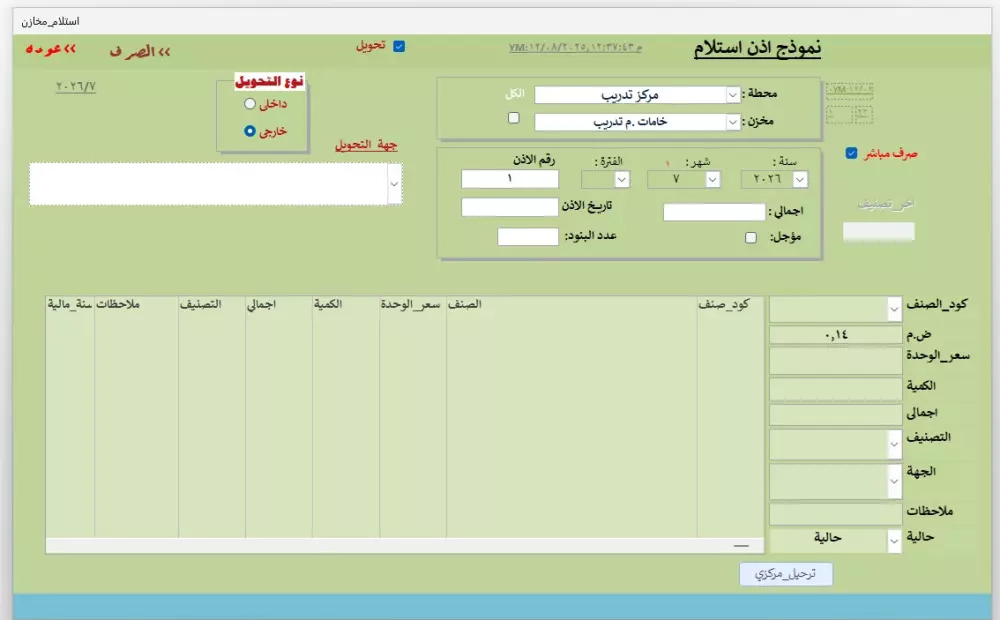The width and height of the screenshot is (1000, 620).
Task: Click inside the رقم الاذن number field
Action: (508, 178)
